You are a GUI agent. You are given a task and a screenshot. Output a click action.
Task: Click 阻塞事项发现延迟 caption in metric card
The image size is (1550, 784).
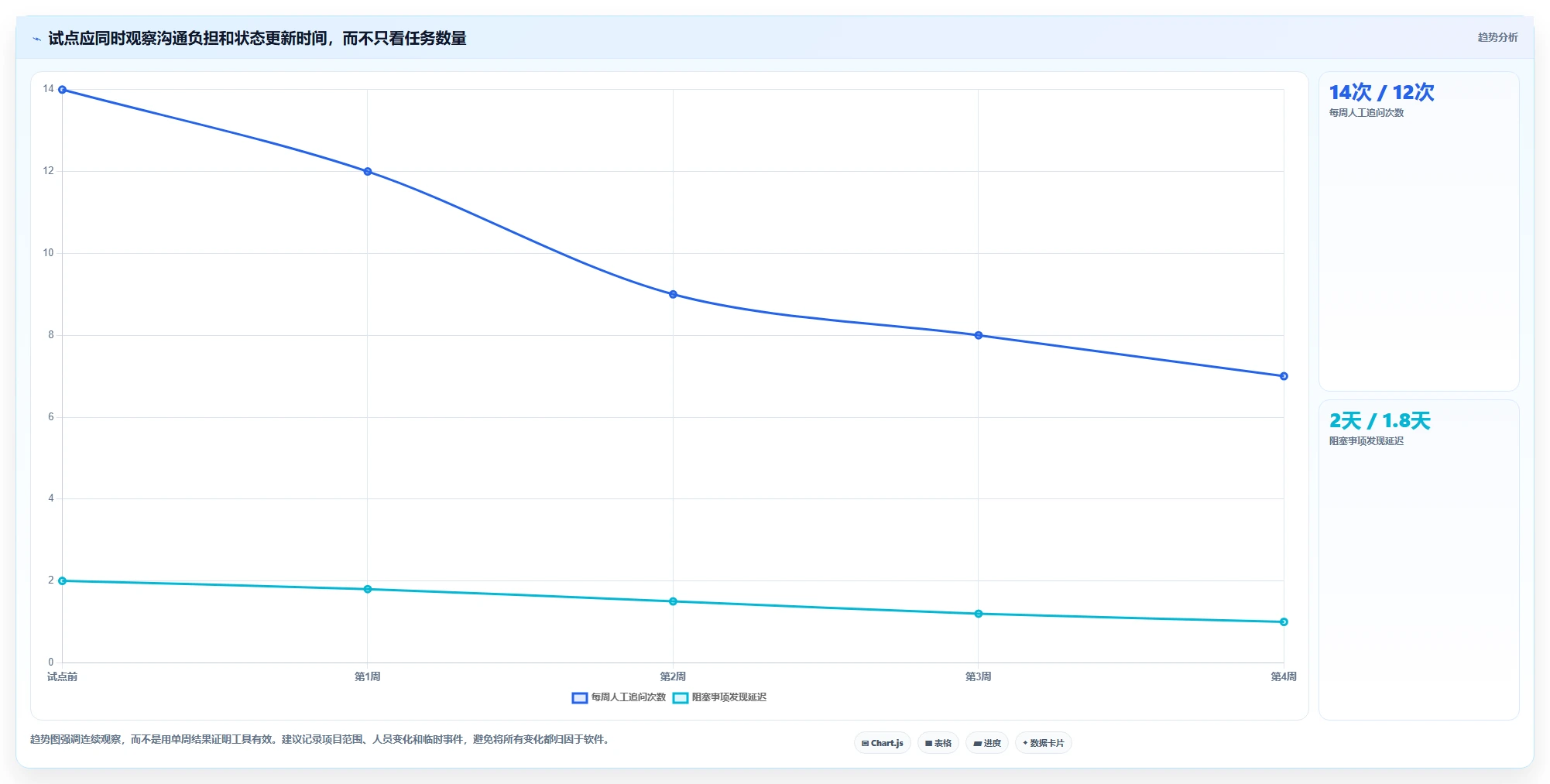coord(1367,441)
